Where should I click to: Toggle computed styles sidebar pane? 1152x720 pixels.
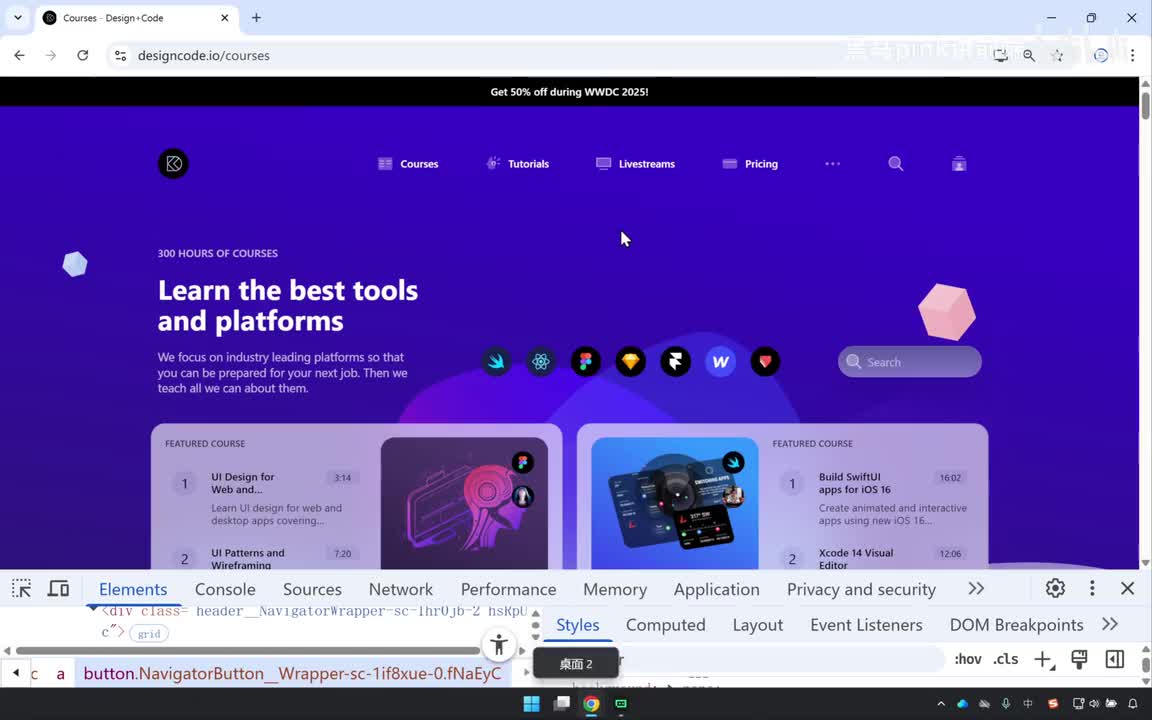(1115, 659)
